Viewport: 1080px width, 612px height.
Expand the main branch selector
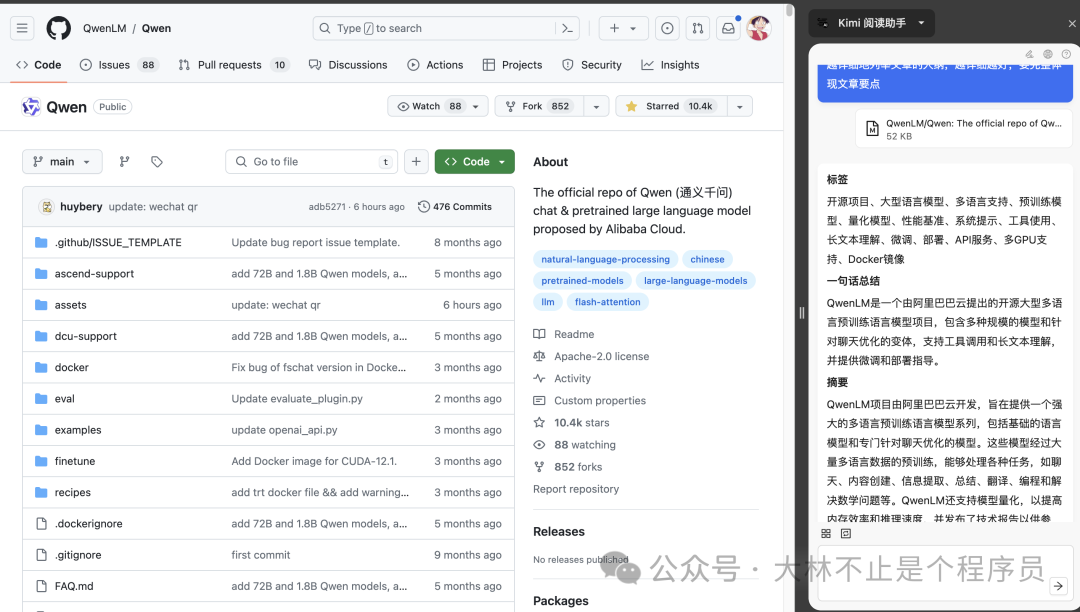click(62, 161)
